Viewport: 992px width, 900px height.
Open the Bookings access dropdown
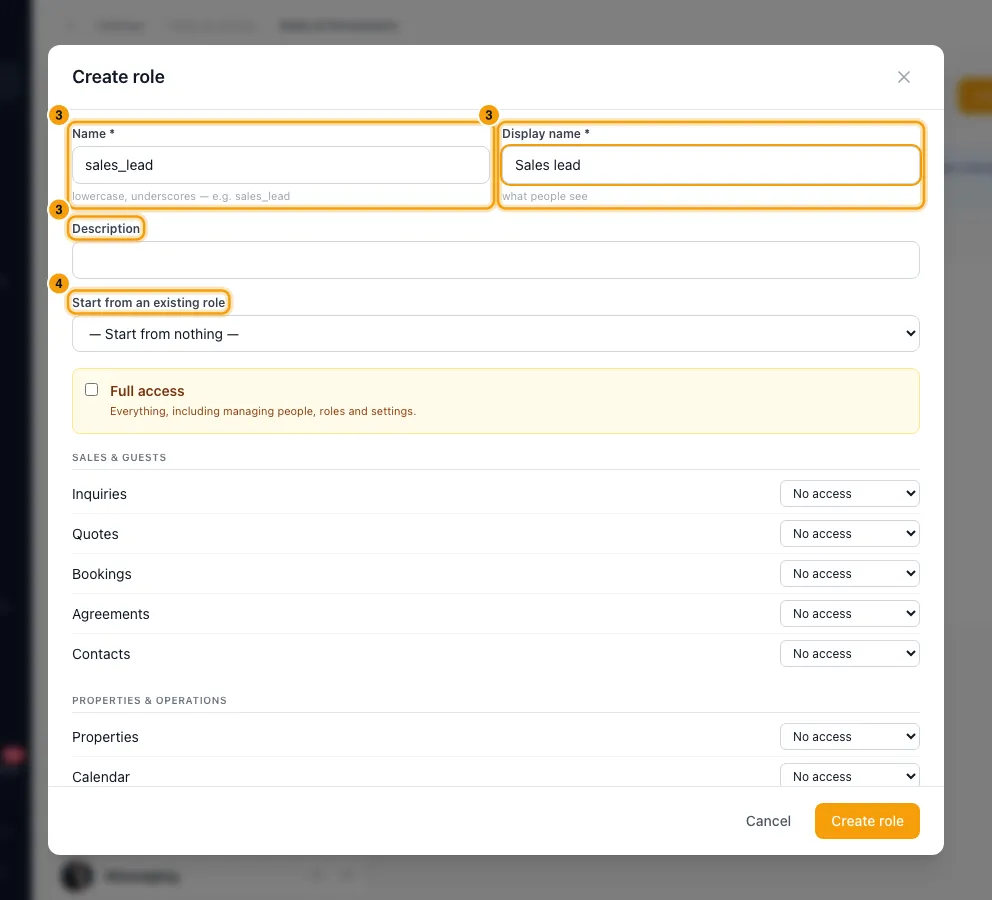849,574
